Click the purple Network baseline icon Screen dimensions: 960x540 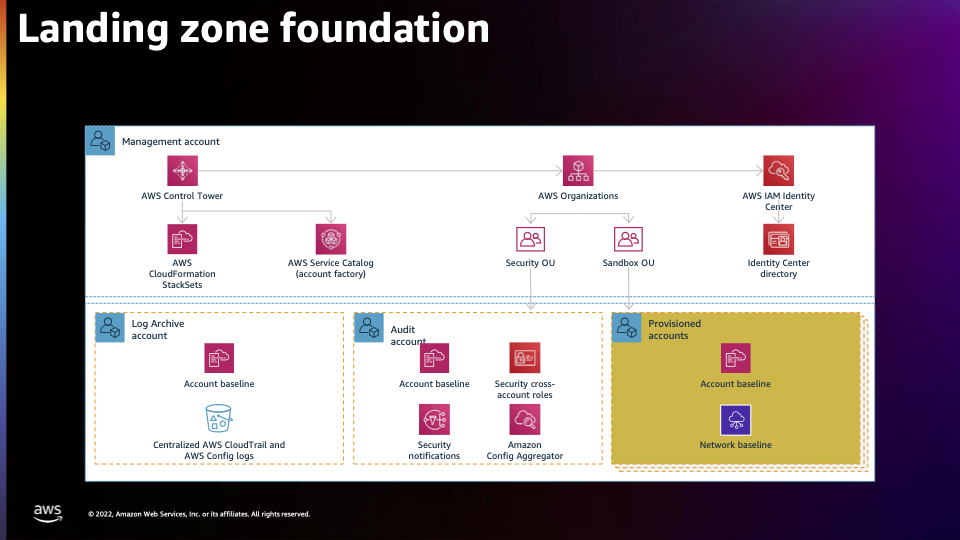(x=735, y=420)
